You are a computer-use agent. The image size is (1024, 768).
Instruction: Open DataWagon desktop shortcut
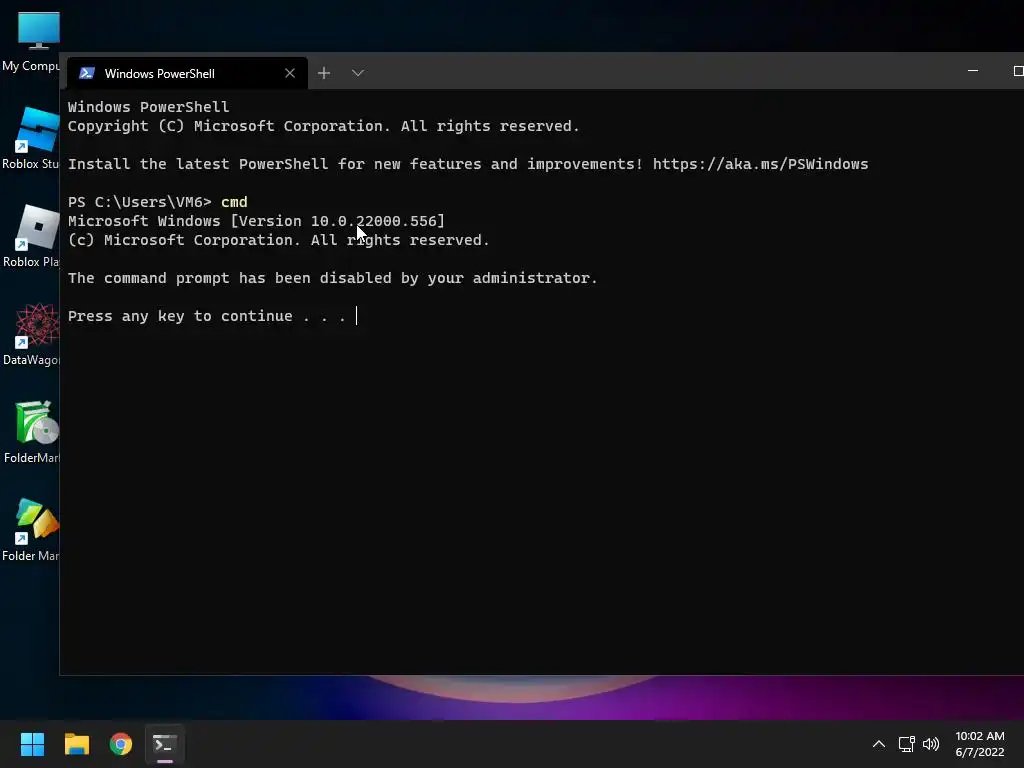(x=31, y=334)
